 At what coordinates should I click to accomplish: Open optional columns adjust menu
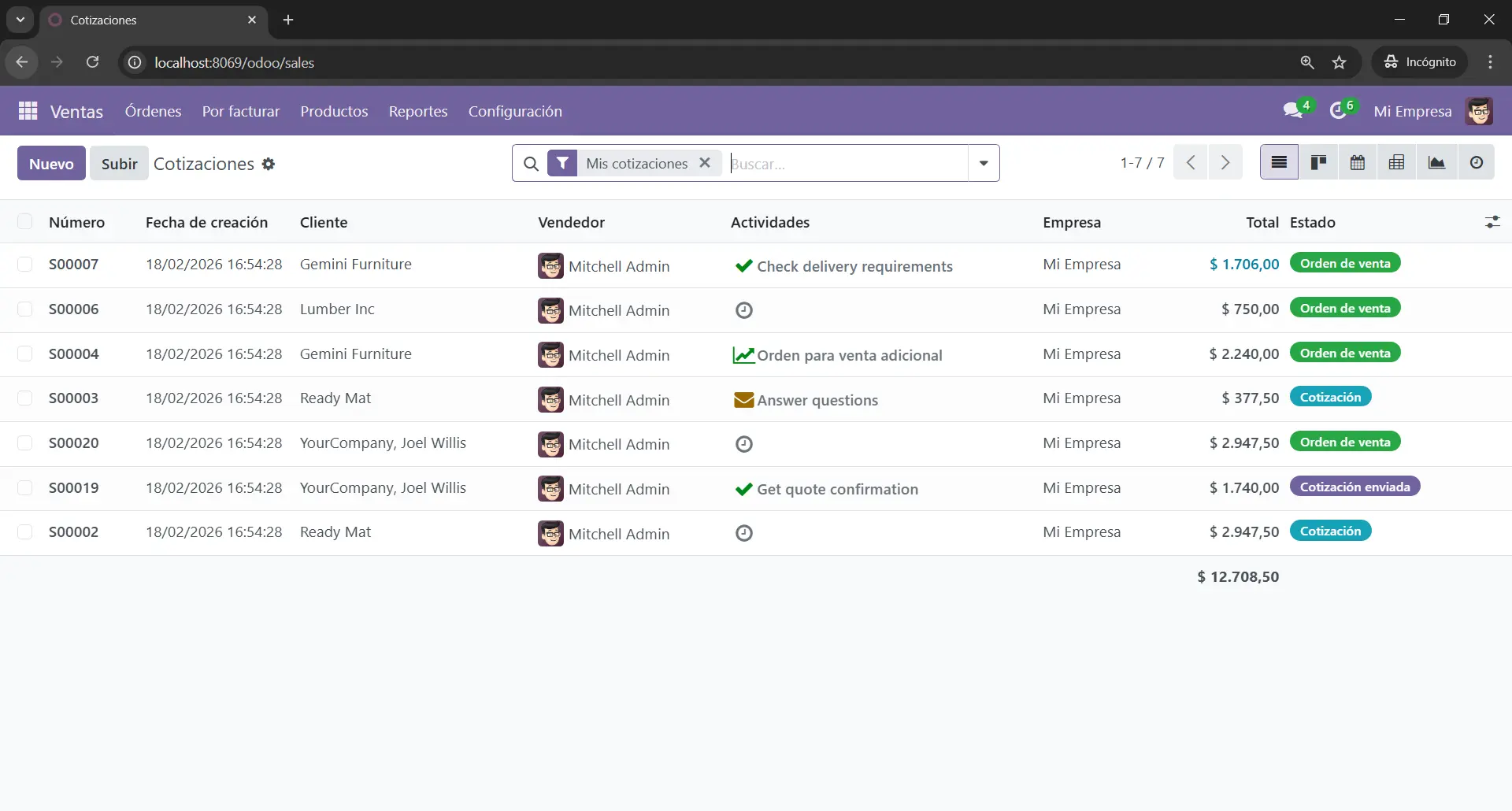click(1492, 222)
